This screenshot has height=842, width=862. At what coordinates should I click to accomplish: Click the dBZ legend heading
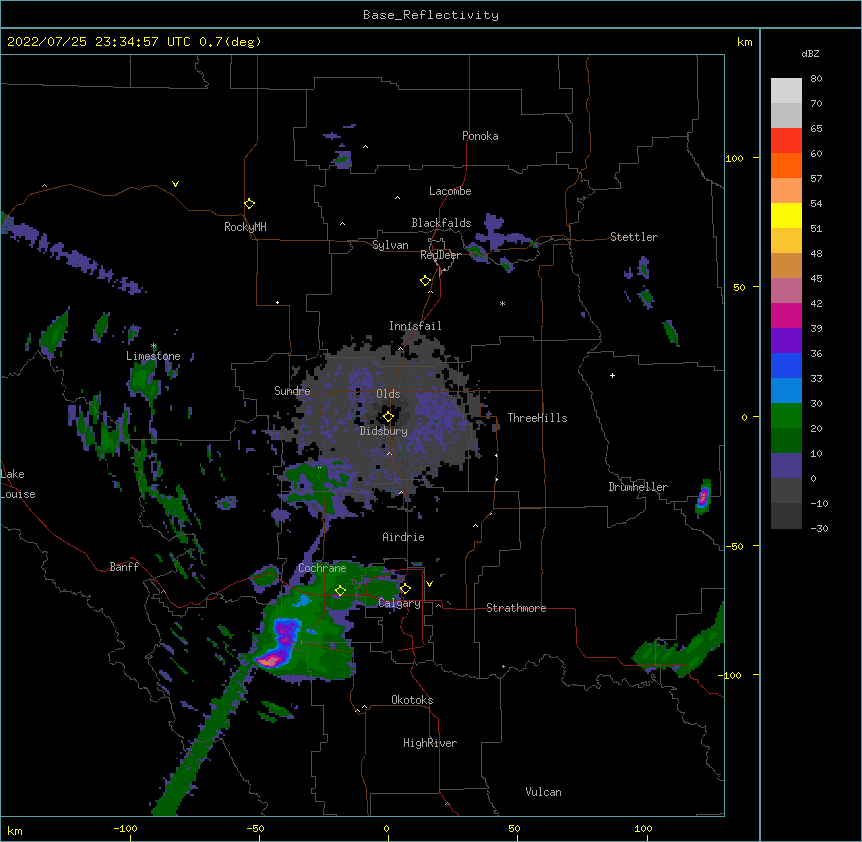pyautogui.click(x=810, y=53)
